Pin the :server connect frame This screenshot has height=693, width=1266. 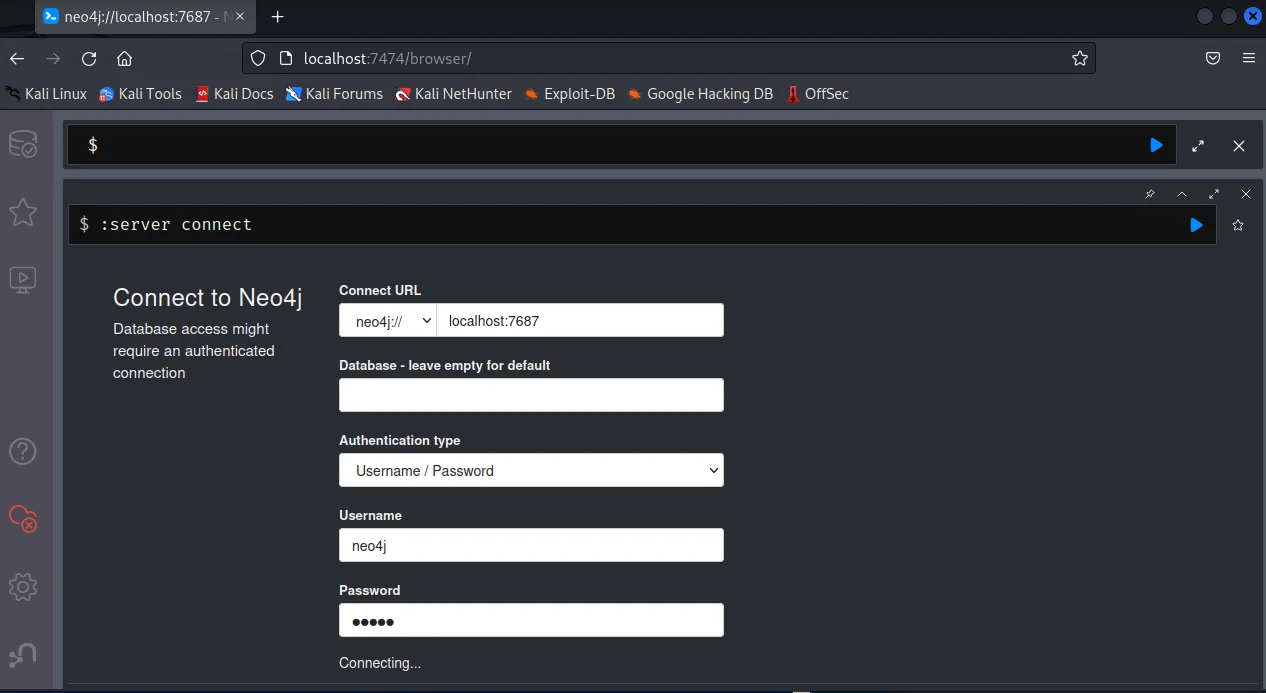pos(1150,194)
